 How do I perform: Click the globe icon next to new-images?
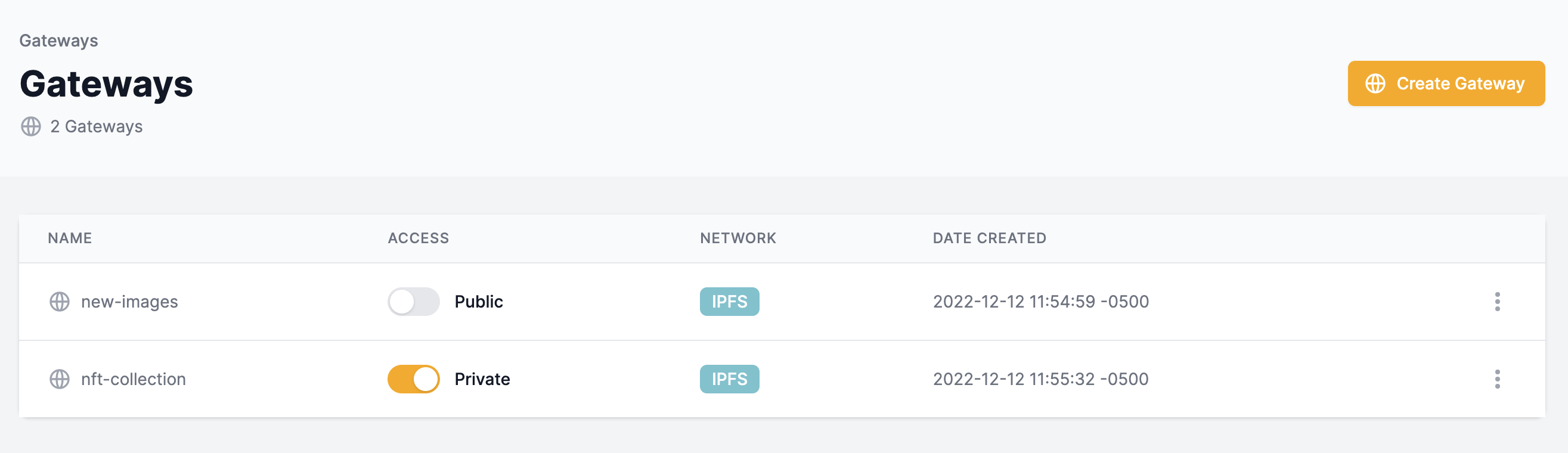pos(59,302)
